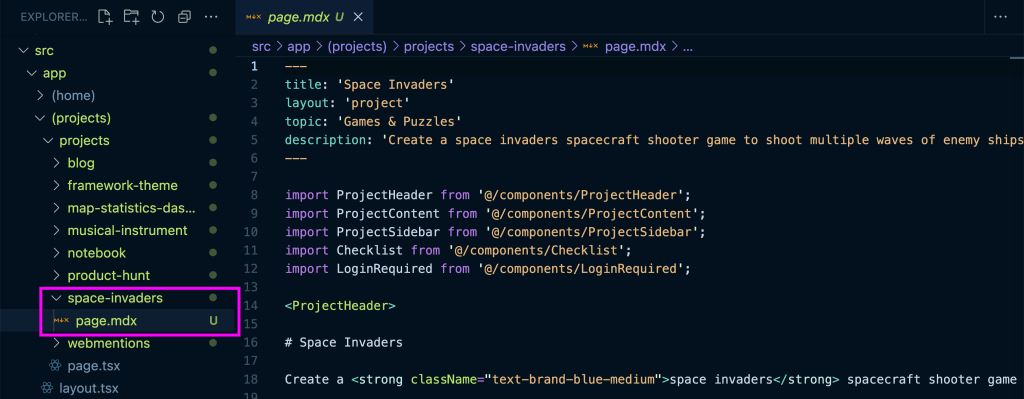Click React icon beside page.tsx
This screenshot has width=1024, height=399.
56,365
